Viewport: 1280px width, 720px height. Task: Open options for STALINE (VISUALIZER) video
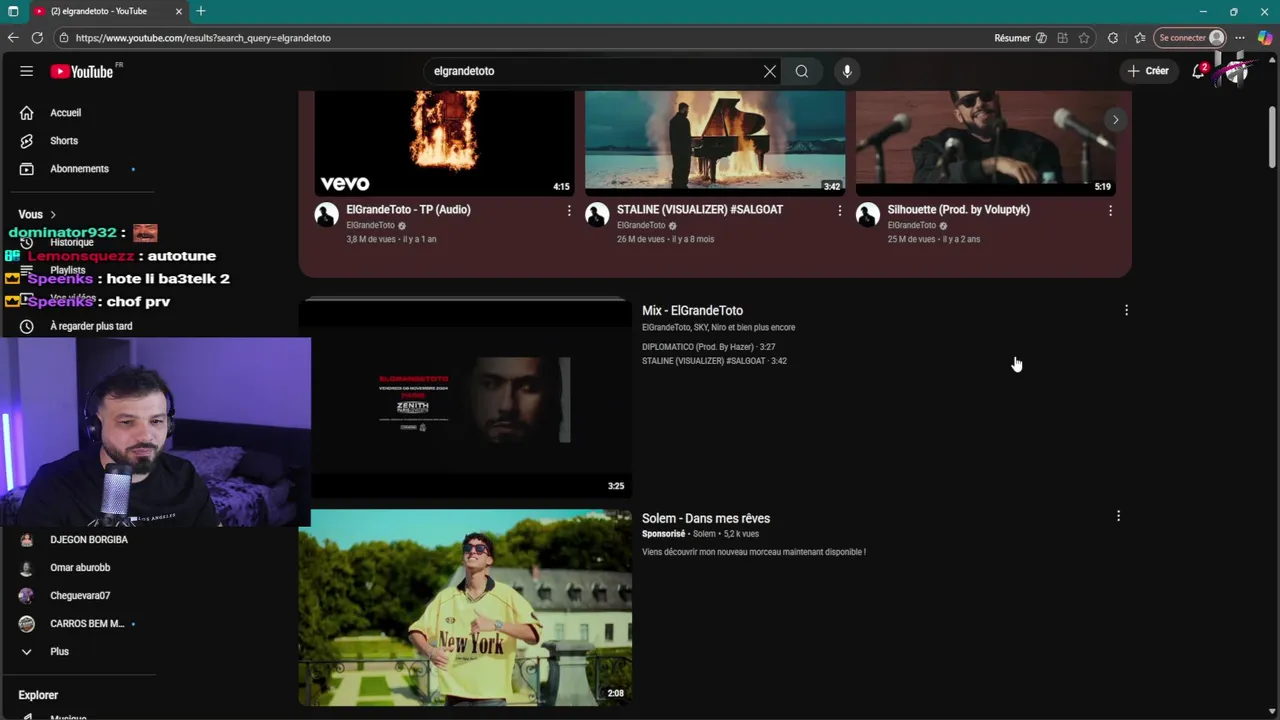tap(839, 211)
